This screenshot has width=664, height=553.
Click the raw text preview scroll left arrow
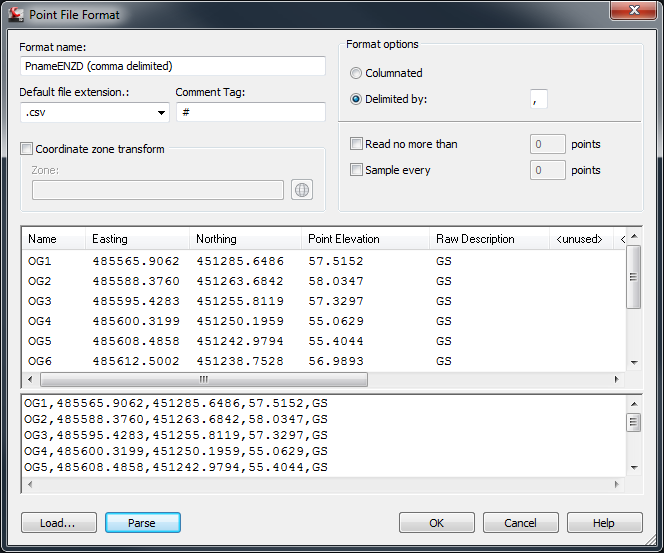pos(30,484)
